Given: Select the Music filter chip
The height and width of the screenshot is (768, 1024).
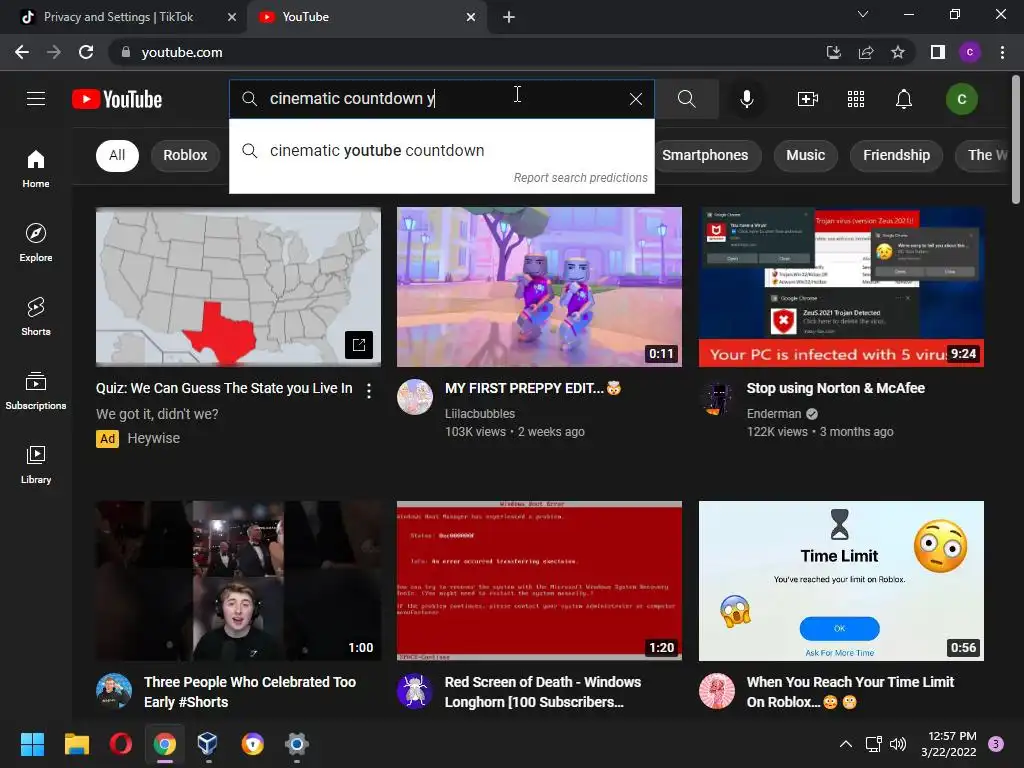Looking at the screenshot, I should tap(805, 155).
